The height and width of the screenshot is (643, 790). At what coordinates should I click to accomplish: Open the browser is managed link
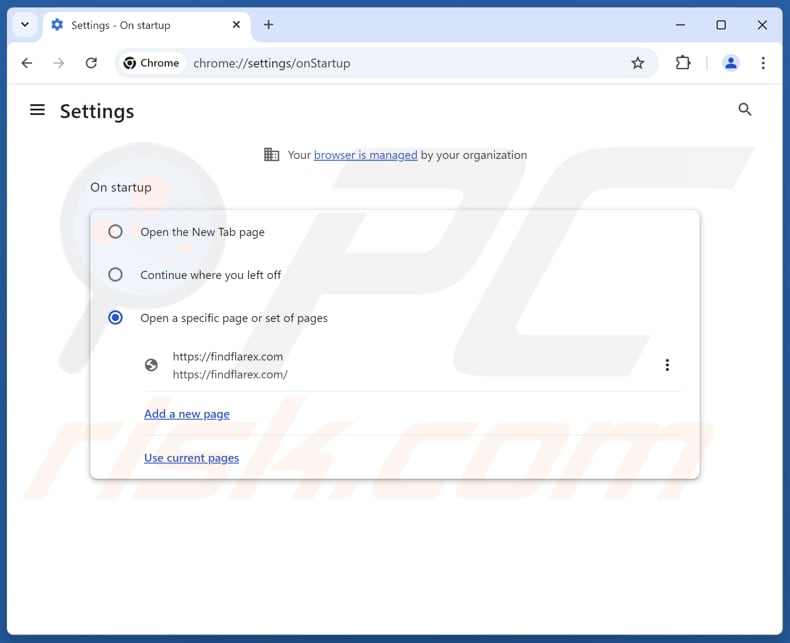(x=365, y=155)
